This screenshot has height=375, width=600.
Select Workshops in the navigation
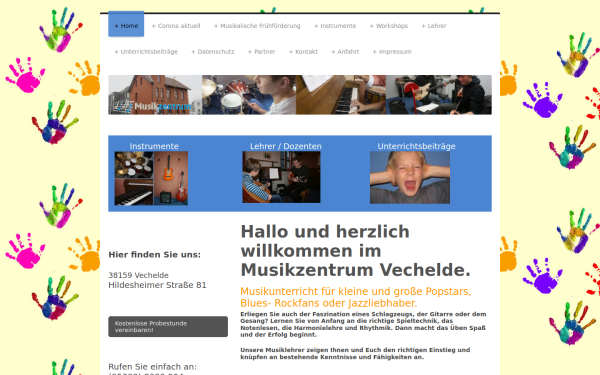click(389, 26)
